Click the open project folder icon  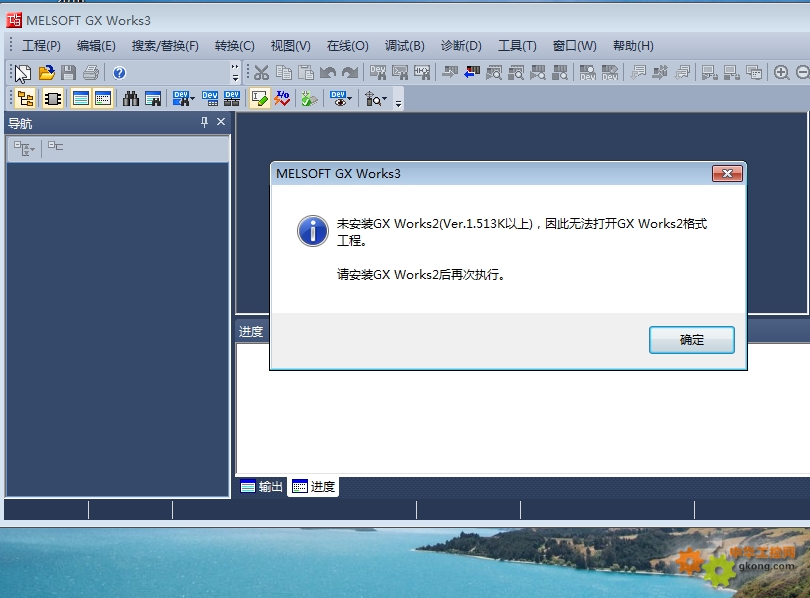pyautogui.click(x=46, y=73)
